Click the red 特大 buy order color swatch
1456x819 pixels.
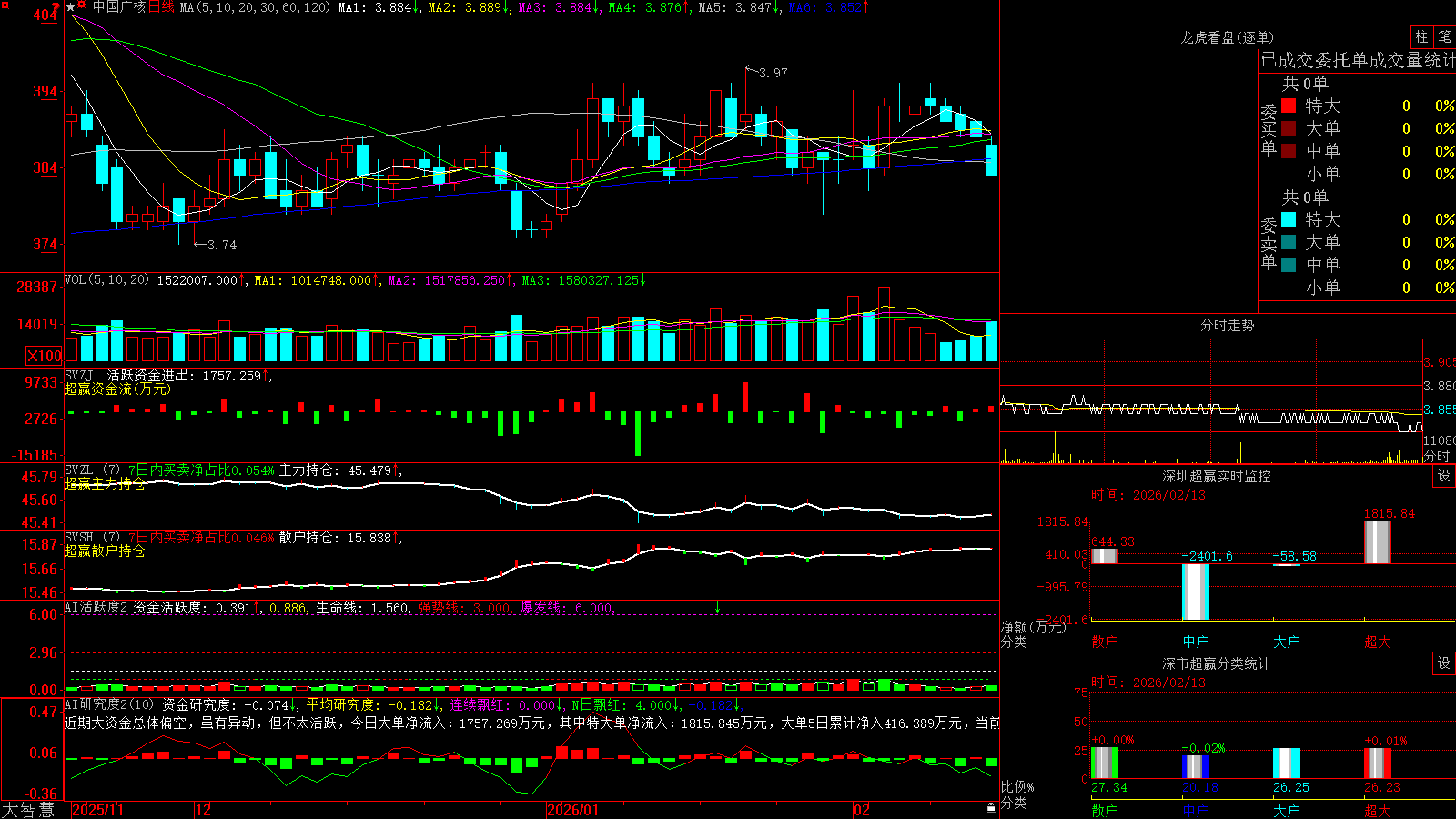(x=1289, y=106)
